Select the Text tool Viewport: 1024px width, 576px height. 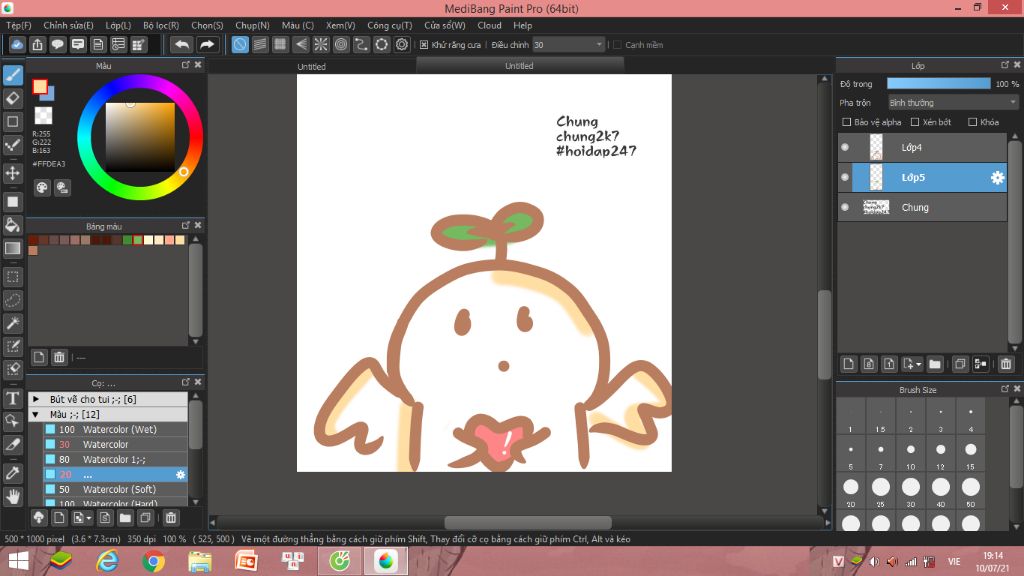(12, 398)
